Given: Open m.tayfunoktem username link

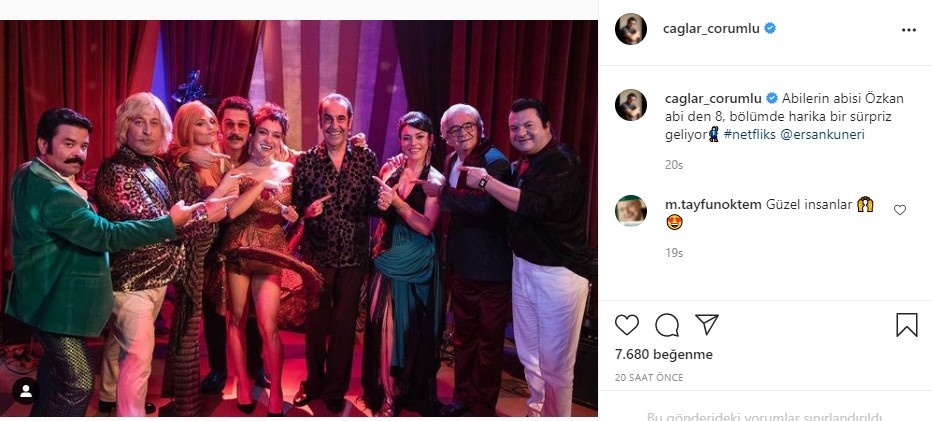Looking at the screenshot, I should 713,205.
